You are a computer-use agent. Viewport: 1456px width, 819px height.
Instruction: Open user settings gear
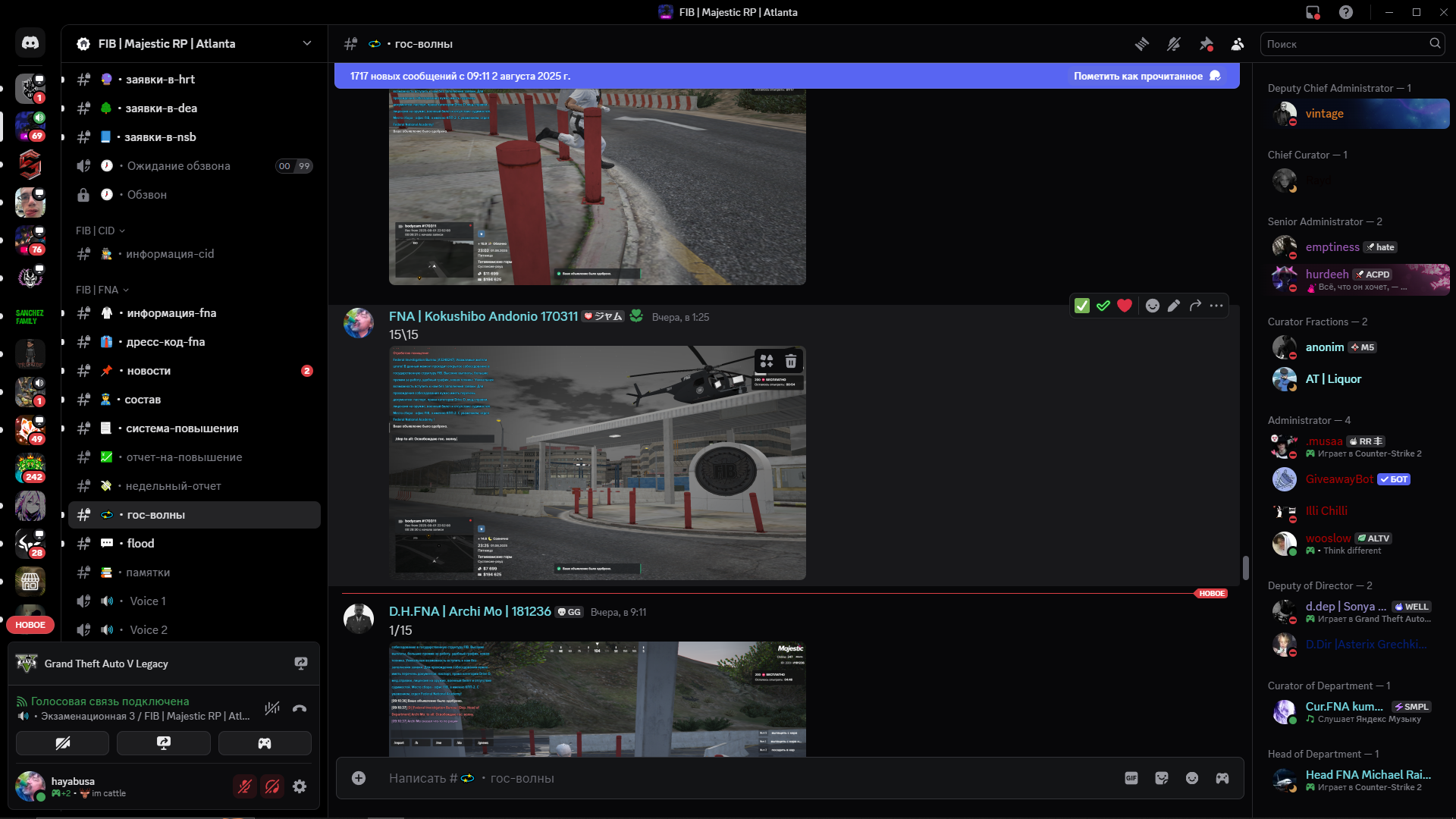point(300,786)
